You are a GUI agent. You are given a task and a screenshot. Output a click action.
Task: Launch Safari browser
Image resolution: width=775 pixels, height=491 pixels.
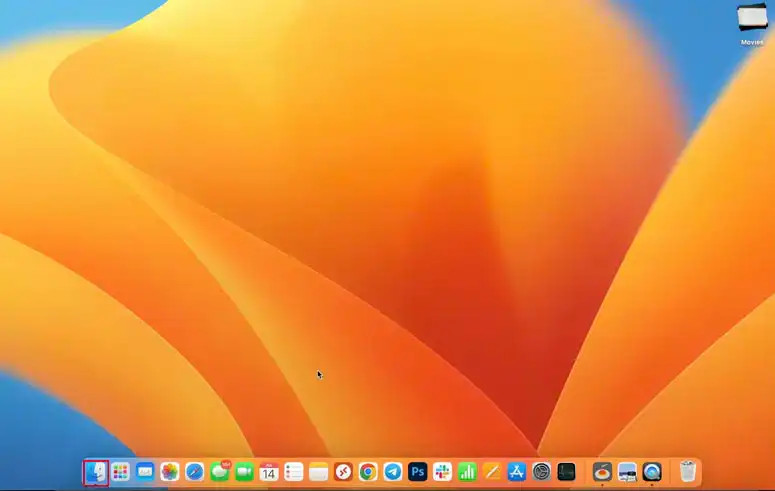[x=195, y=472]
